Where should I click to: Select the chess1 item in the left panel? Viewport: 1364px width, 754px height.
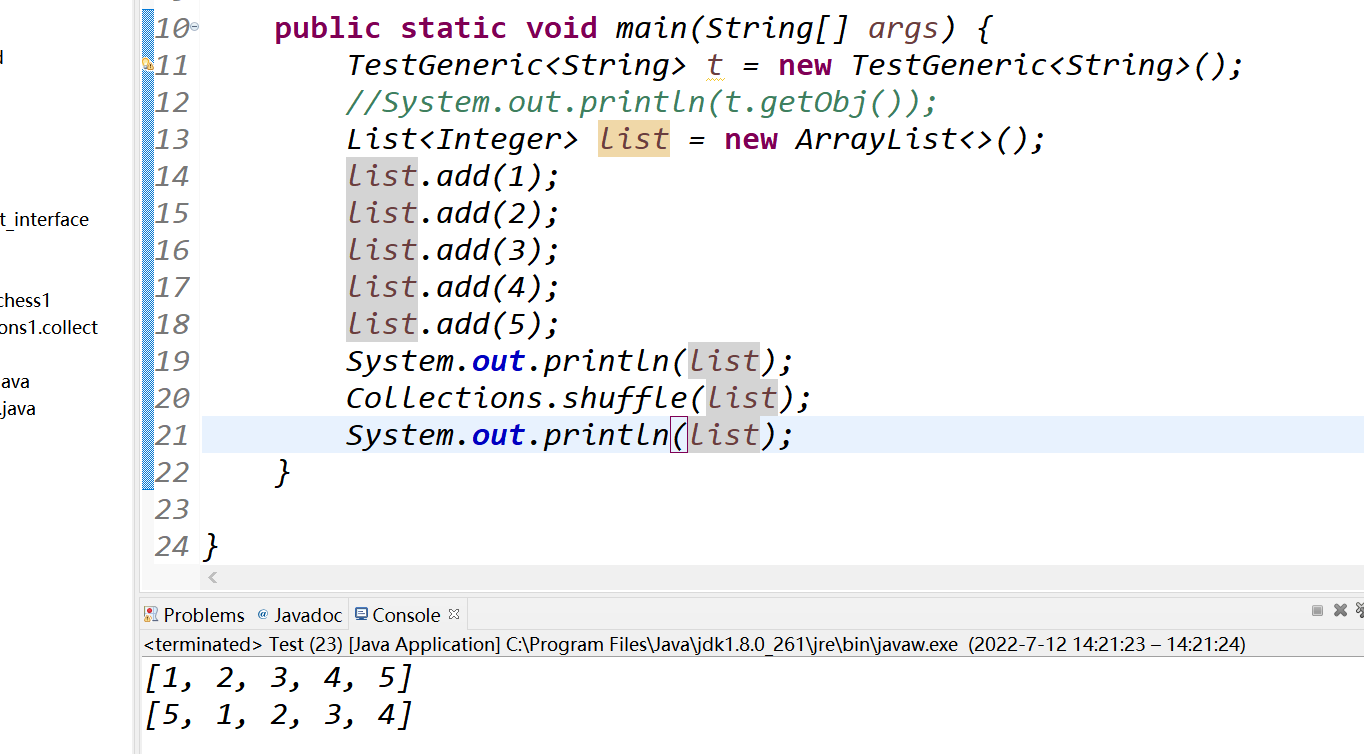tap(25, 300)
